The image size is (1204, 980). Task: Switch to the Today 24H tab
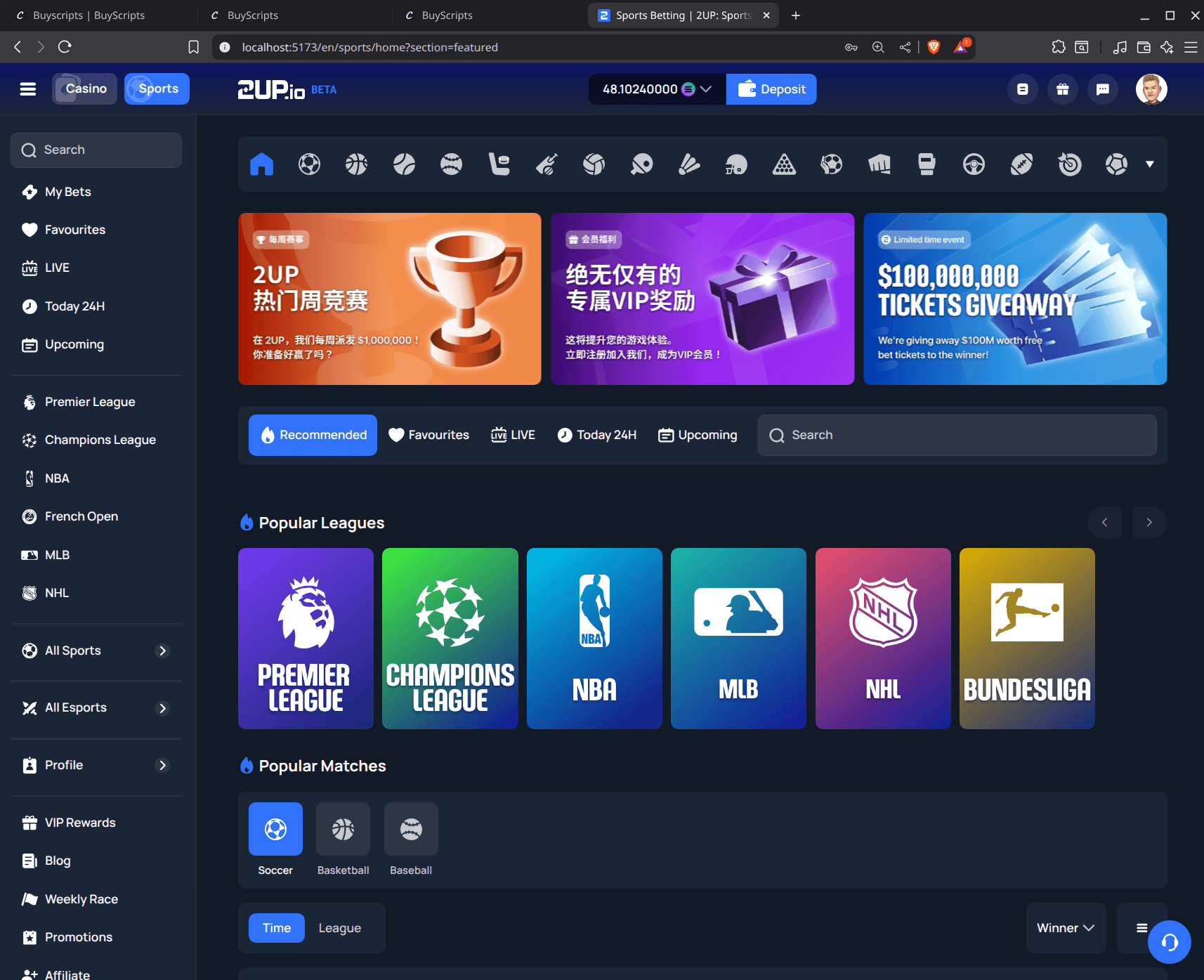coord(597,435)
